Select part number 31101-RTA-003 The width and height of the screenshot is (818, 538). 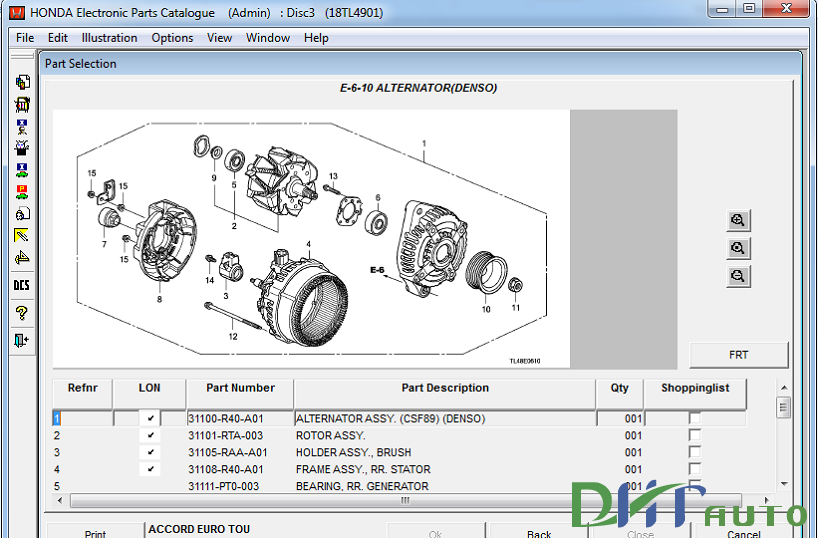click(x=225, y=435)
